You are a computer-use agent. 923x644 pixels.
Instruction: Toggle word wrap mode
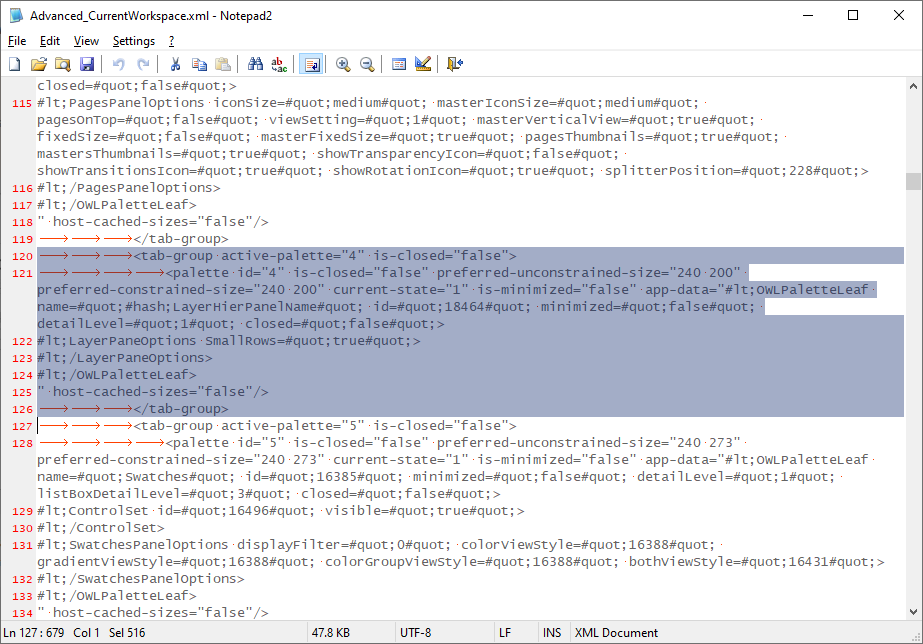[311, 63]
